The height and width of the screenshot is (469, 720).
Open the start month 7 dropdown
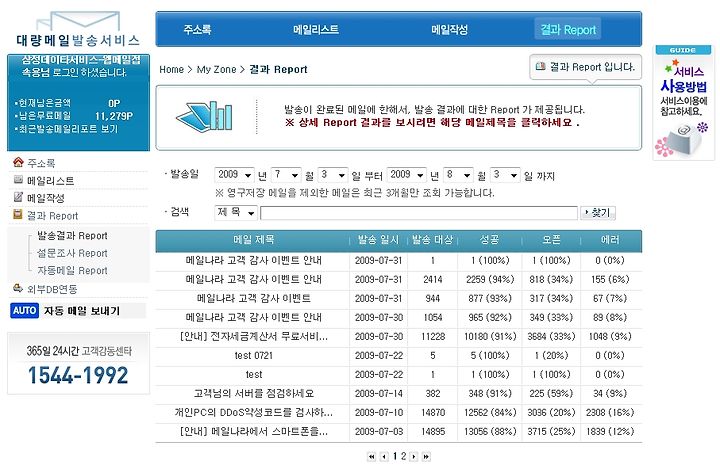click(286, 175)
